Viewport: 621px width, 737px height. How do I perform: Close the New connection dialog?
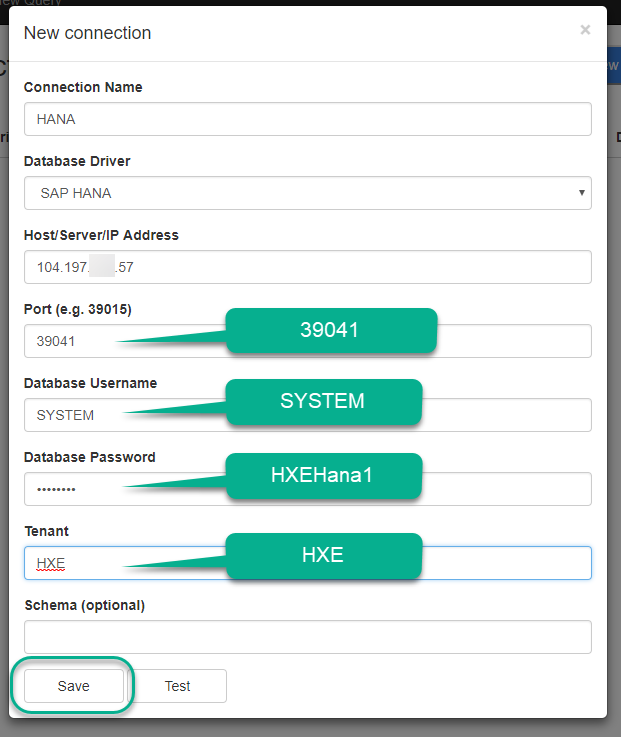point(585,30)
